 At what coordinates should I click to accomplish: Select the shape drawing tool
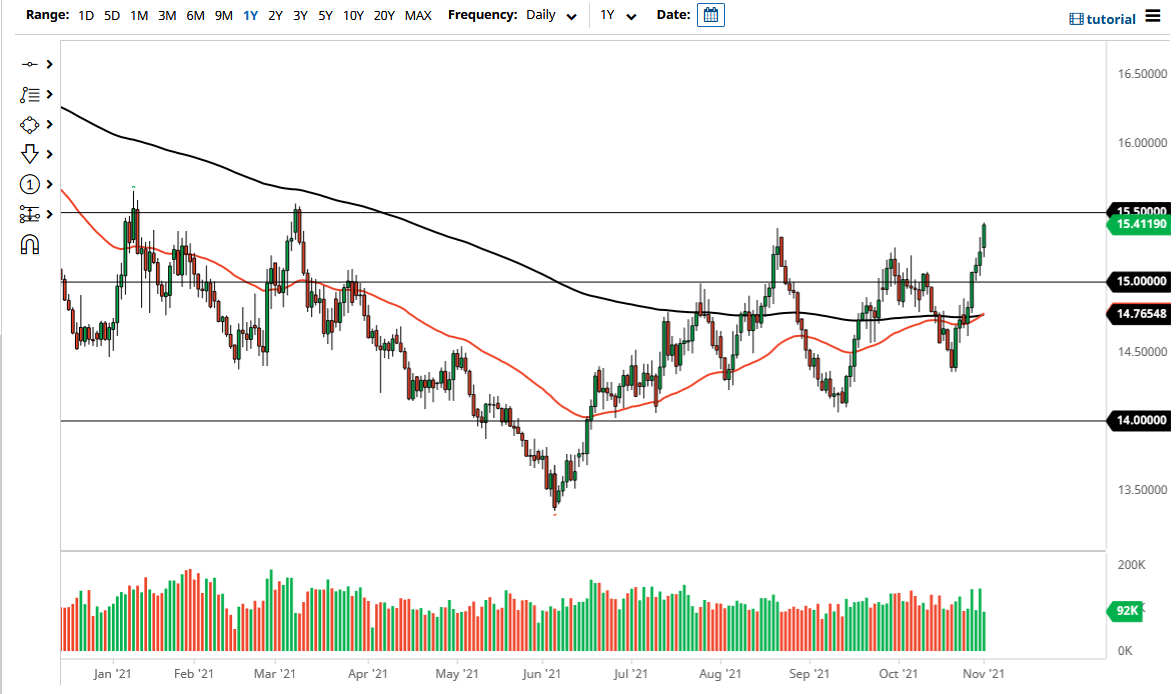(30, 124)
